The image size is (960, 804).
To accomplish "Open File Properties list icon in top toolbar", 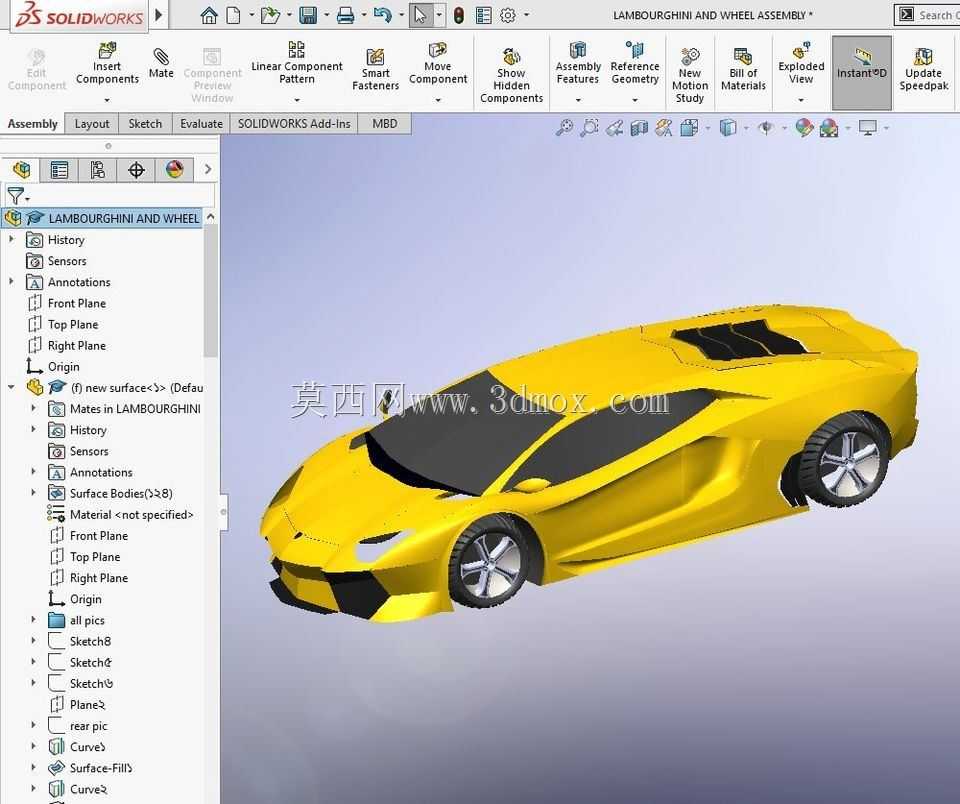I will [x=484, y=15].
